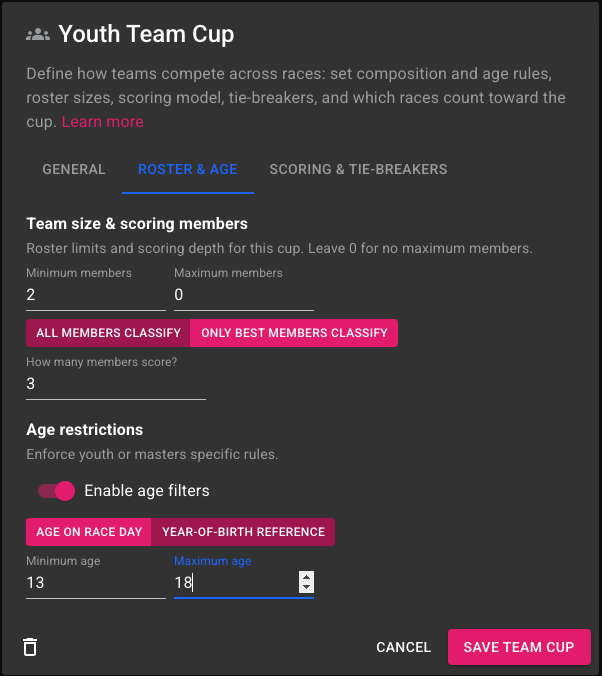Image resolution: width=602 pixels, height=676 pixels.
Task: Cancel the team cup dialog
Action: 403,647
